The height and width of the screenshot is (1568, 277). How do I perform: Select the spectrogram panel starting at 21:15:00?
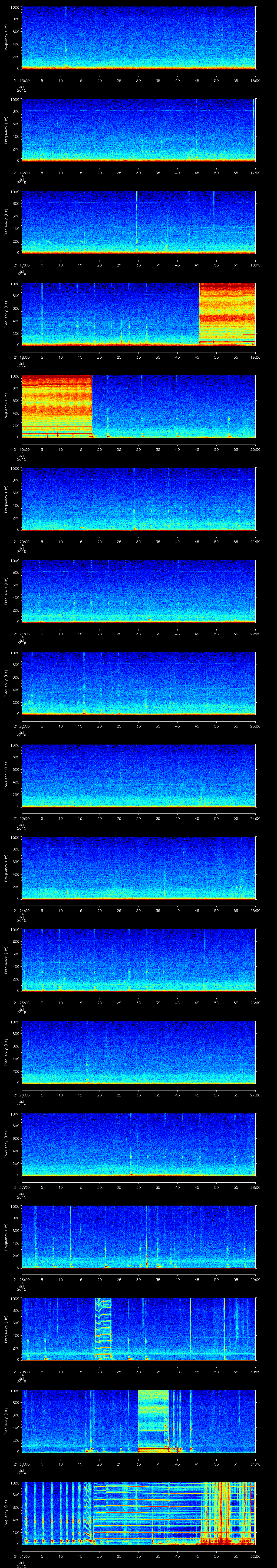138,38
